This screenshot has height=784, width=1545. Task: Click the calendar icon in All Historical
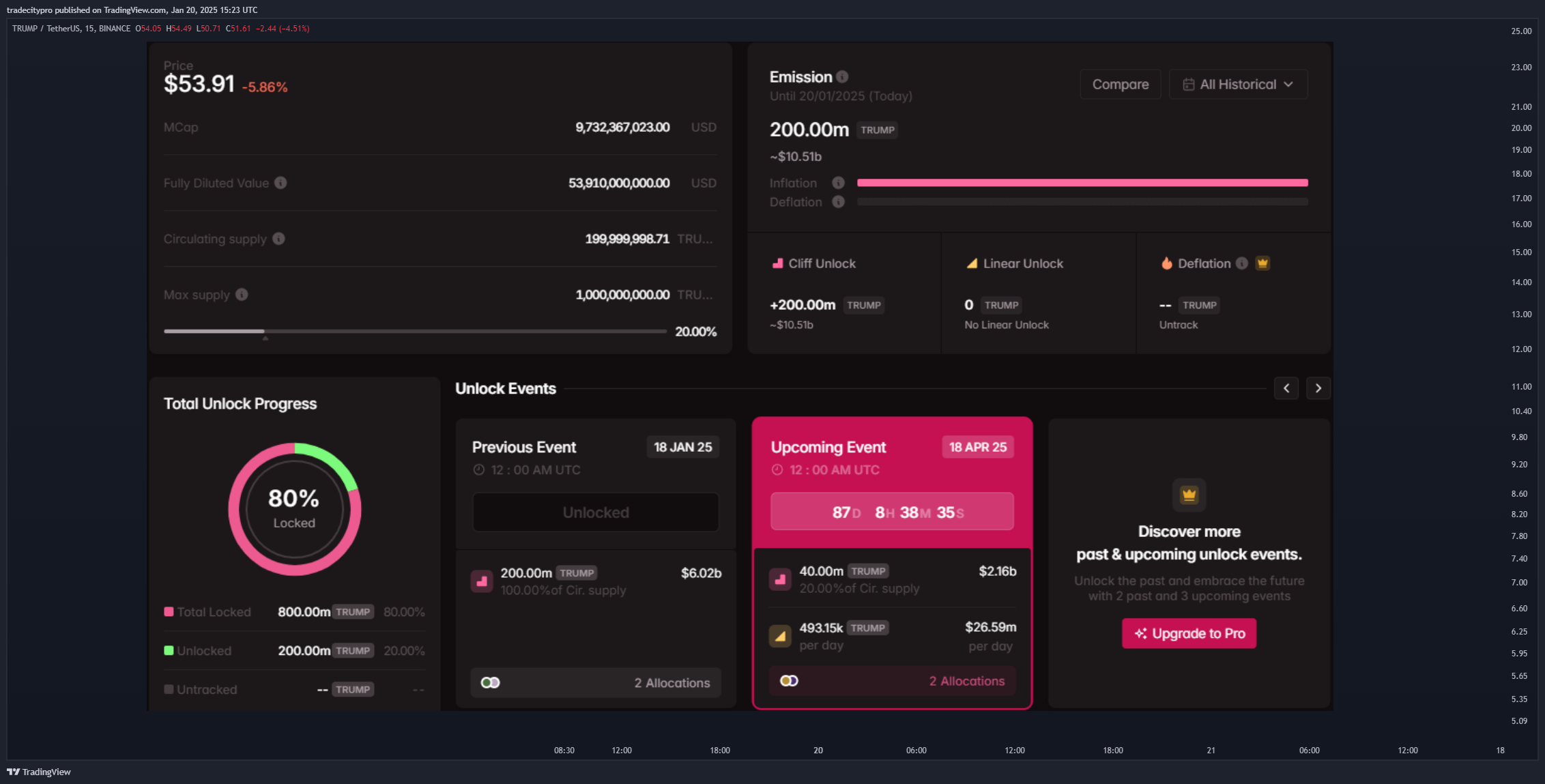point(1188,85)
